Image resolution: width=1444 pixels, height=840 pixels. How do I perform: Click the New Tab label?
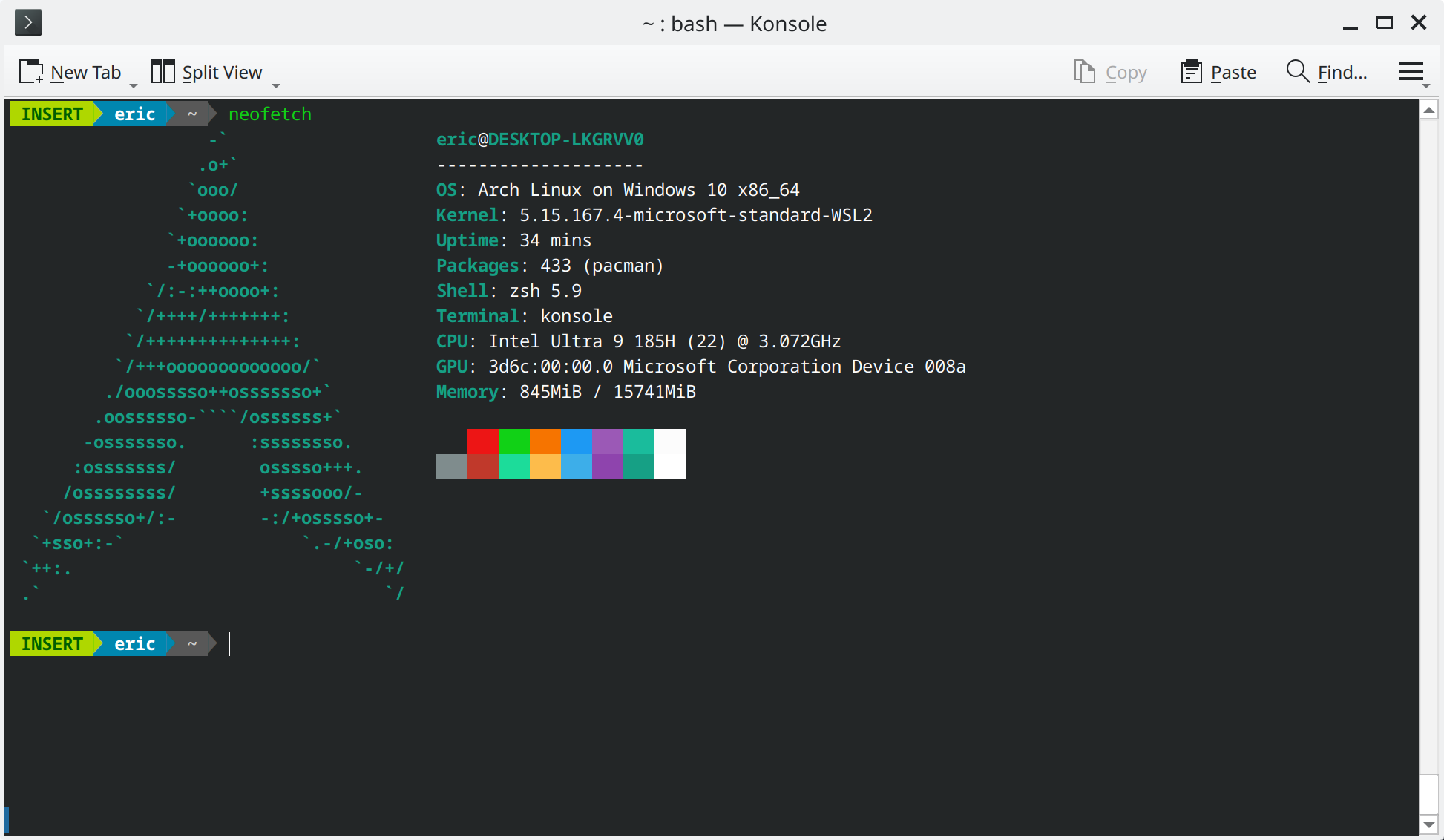[86, 73]
